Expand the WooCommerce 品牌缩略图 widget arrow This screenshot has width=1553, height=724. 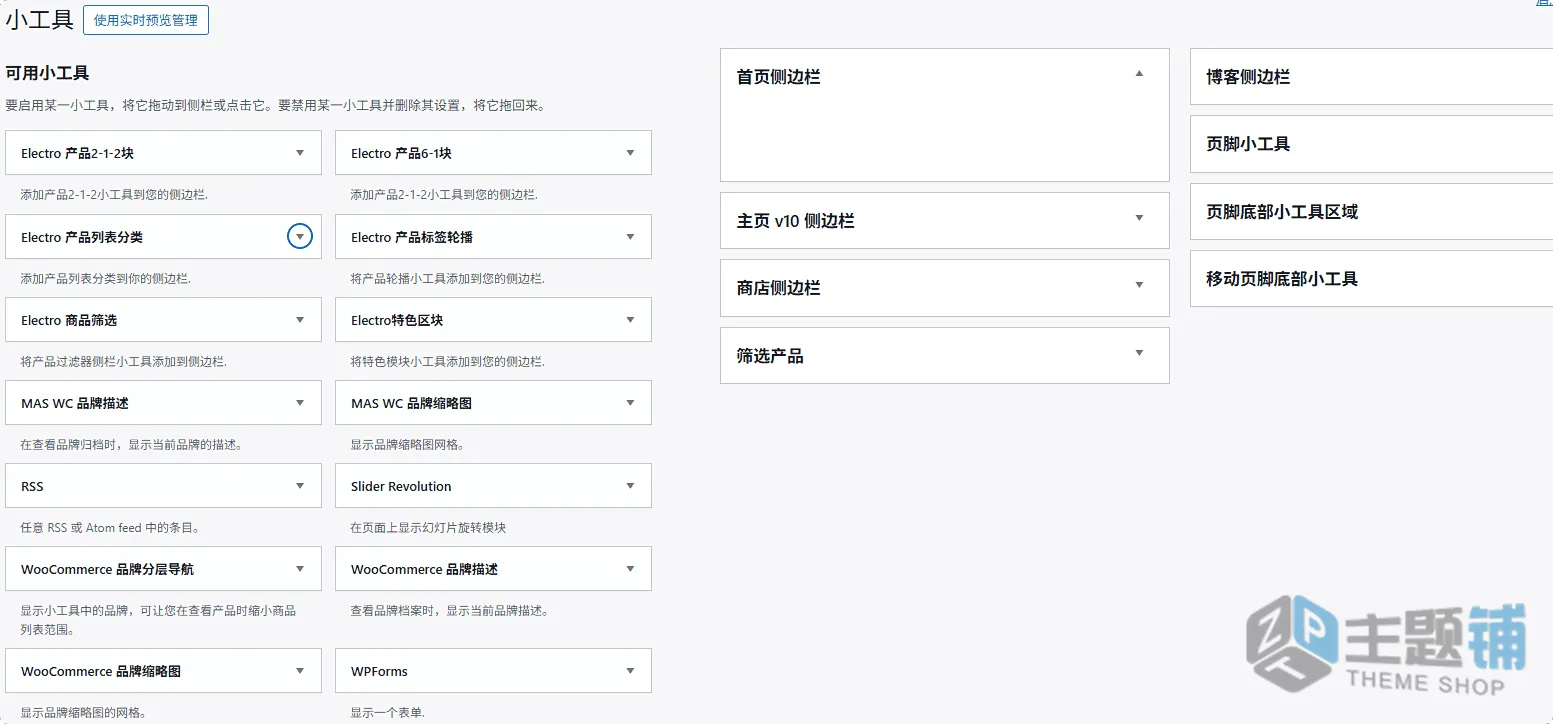tap(300, 671)
